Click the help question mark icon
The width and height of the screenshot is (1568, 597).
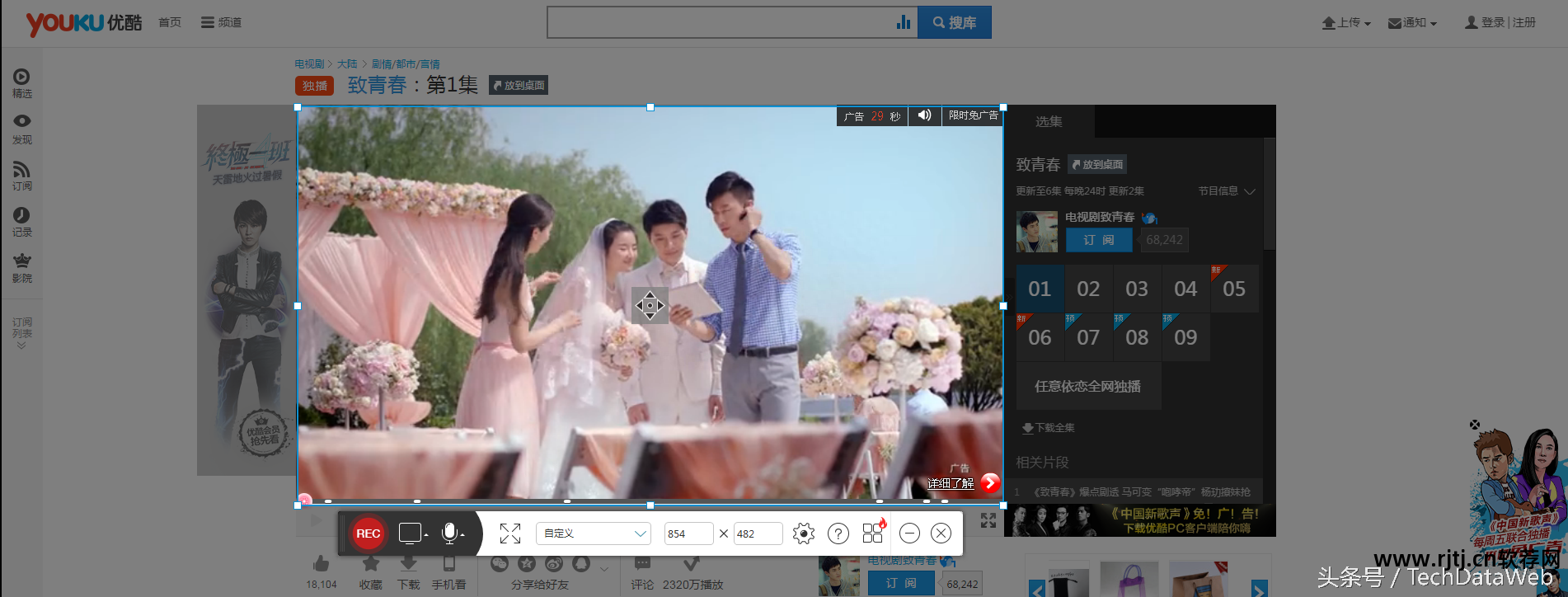coord(838,534)
